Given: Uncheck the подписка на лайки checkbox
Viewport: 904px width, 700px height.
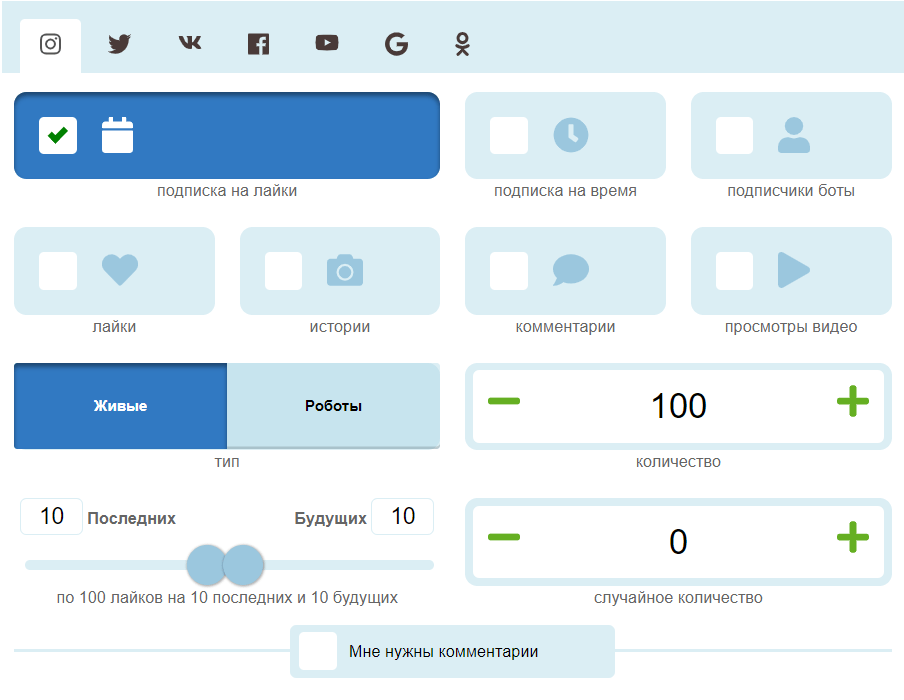Looking at the screenshot, I should pos(58,135).
